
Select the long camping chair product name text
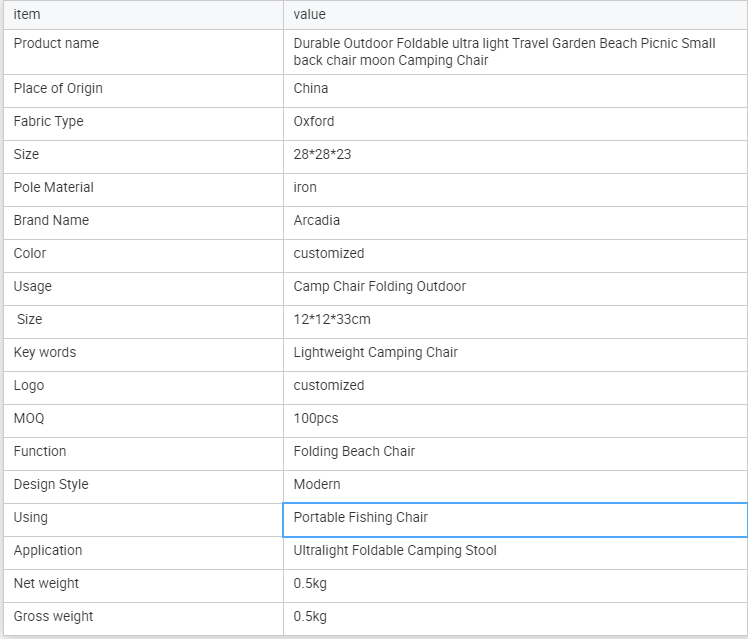coord(504,52)
